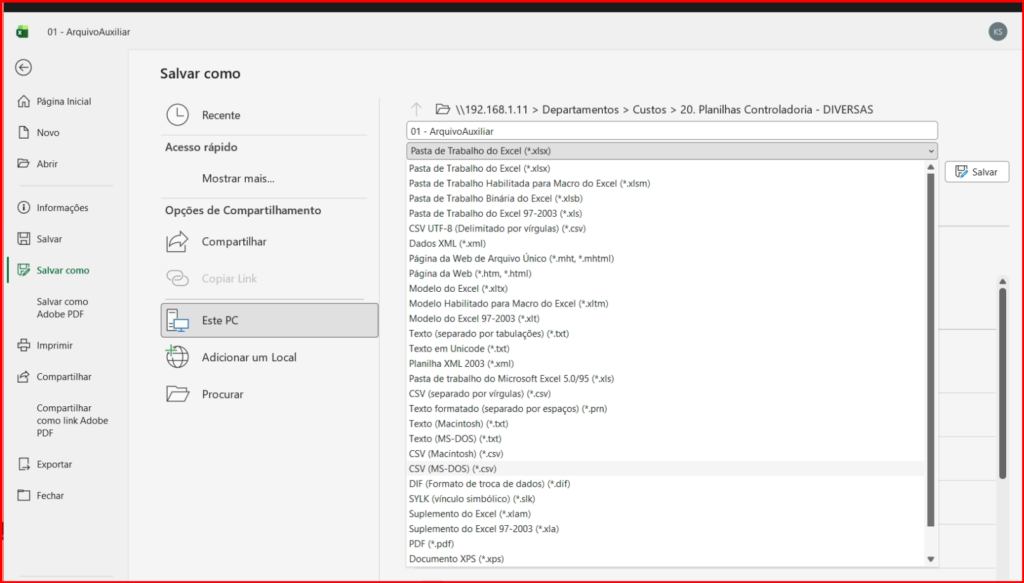The width and height of the screenshot is (1024, 583).
Task: Click Mostrar mais link under Acesso rápido
Action: pyautogui.click(x=238, y=179)
